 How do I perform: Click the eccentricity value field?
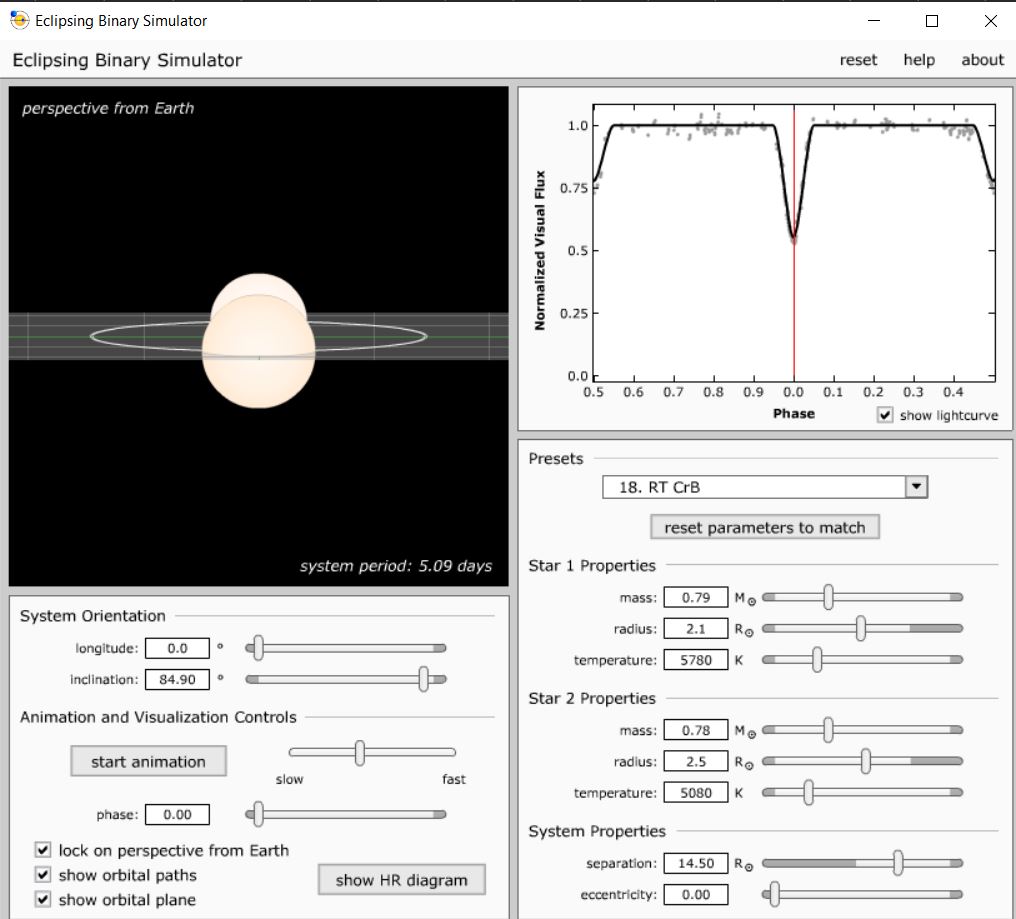click(696, 894)
